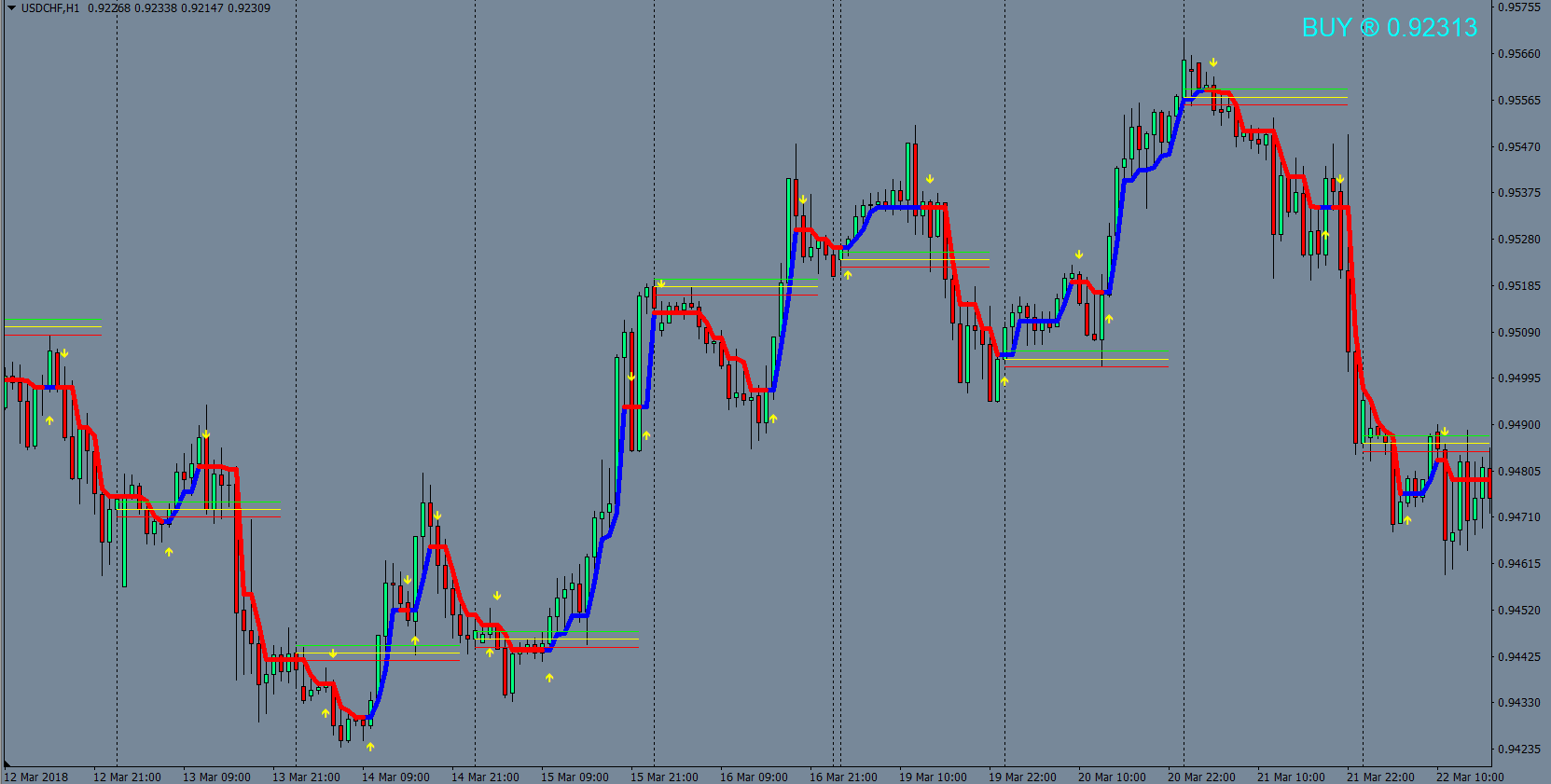The image size is (1551, 784).
Task: Click the 12 Mar 2018 date label
Action: [x=36, y=777]
